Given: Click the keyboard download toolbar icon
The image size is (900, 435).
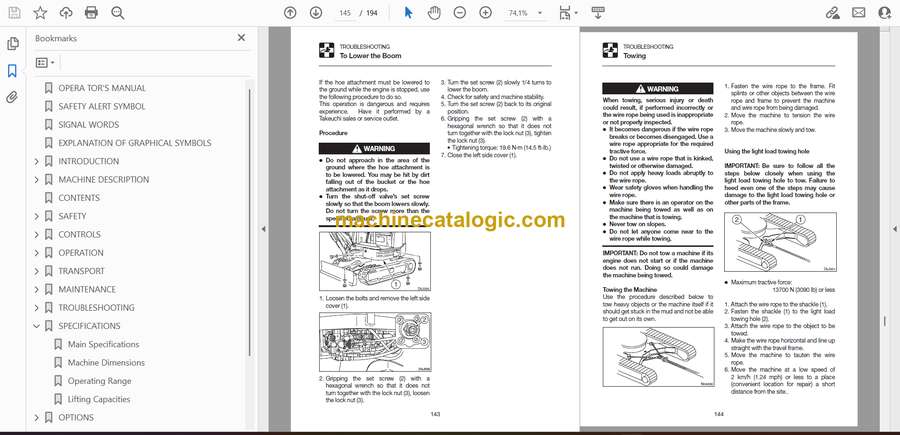Looking at the screenshot, I should coord(598,13).
